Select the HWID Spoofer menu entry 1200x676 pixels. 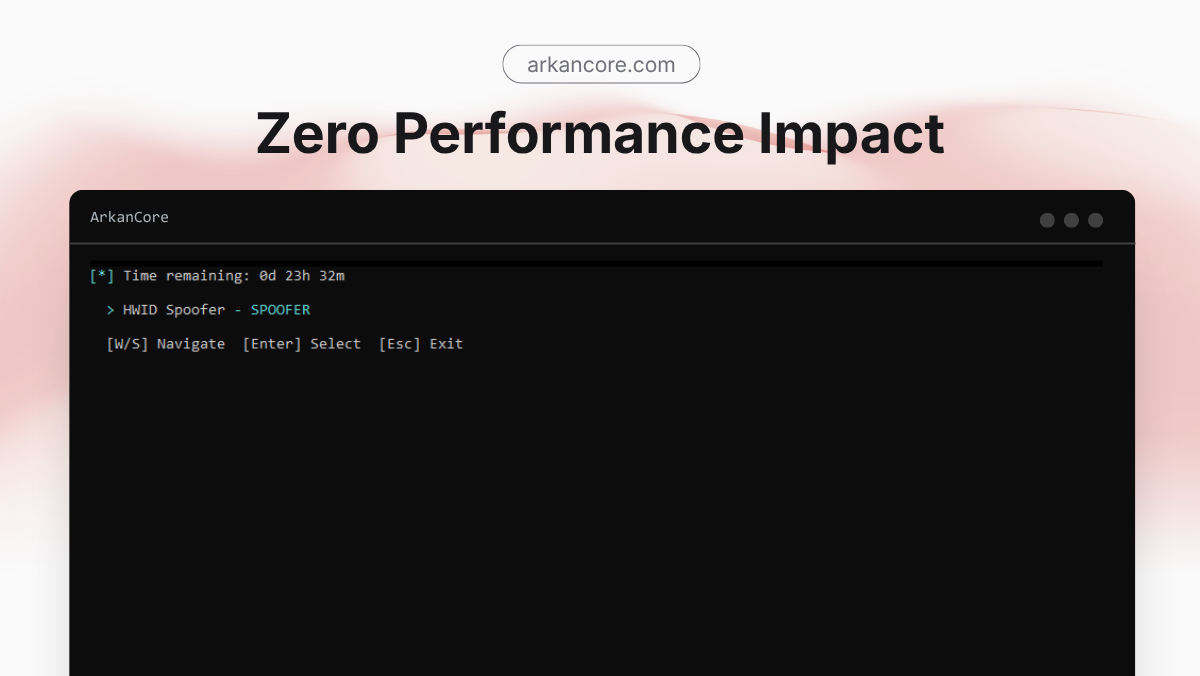[174, 310]
